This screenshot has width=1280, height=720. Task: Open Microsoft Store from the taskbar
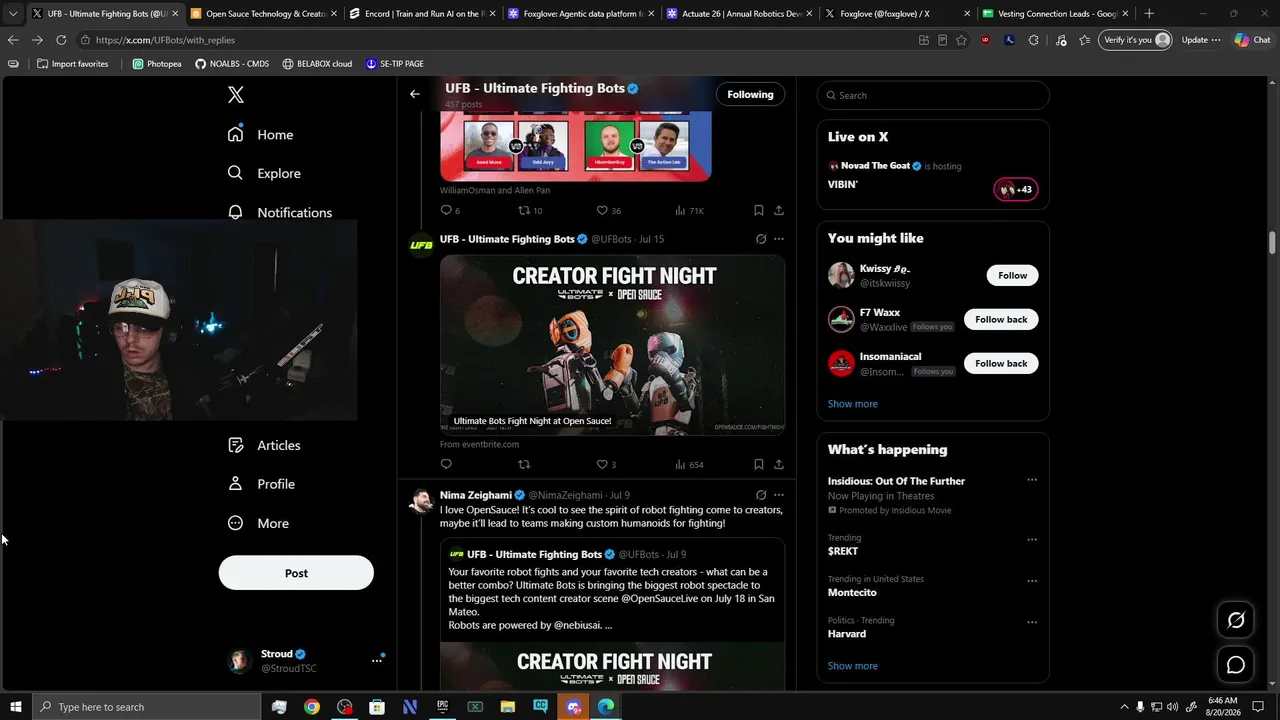377,707
